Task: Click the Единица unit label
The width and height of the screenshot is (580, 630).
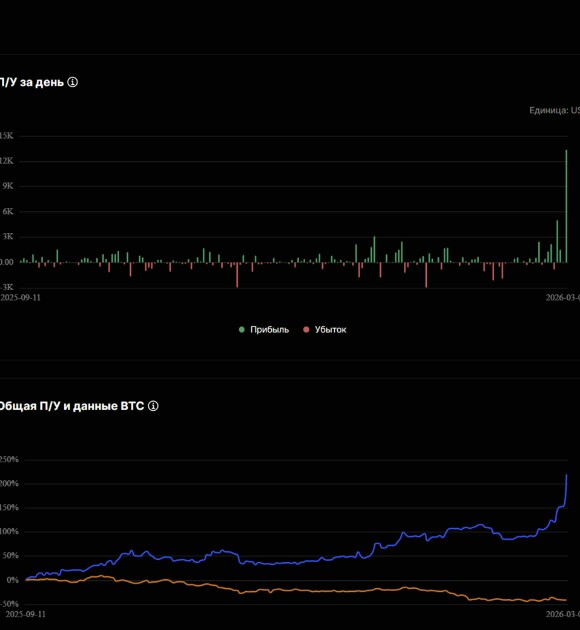Action: click(554, 110)
